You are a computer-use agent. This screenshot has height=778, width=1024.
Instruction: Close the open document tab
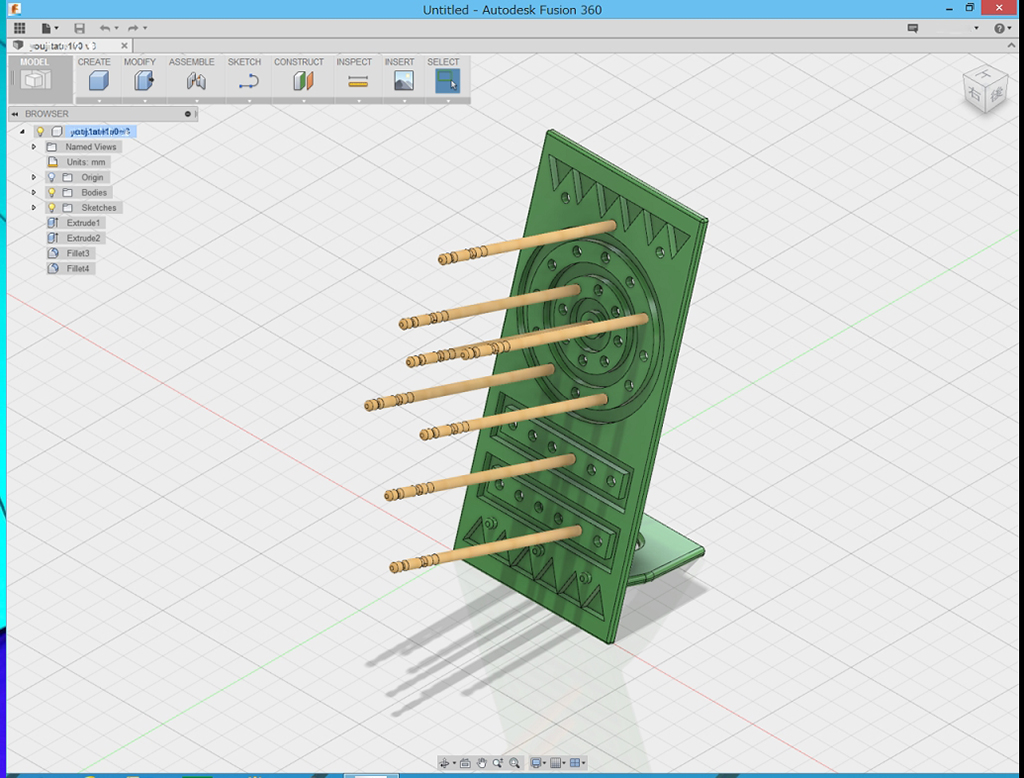click(x=124, y=46)
